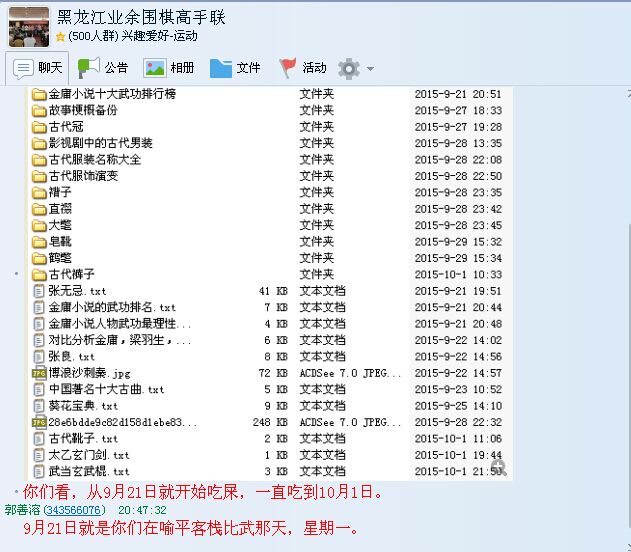Click JPG icon of 28e6bdde9c82d158d1ebe83 file
Screen dimensions: 631x552
(39, 422)
